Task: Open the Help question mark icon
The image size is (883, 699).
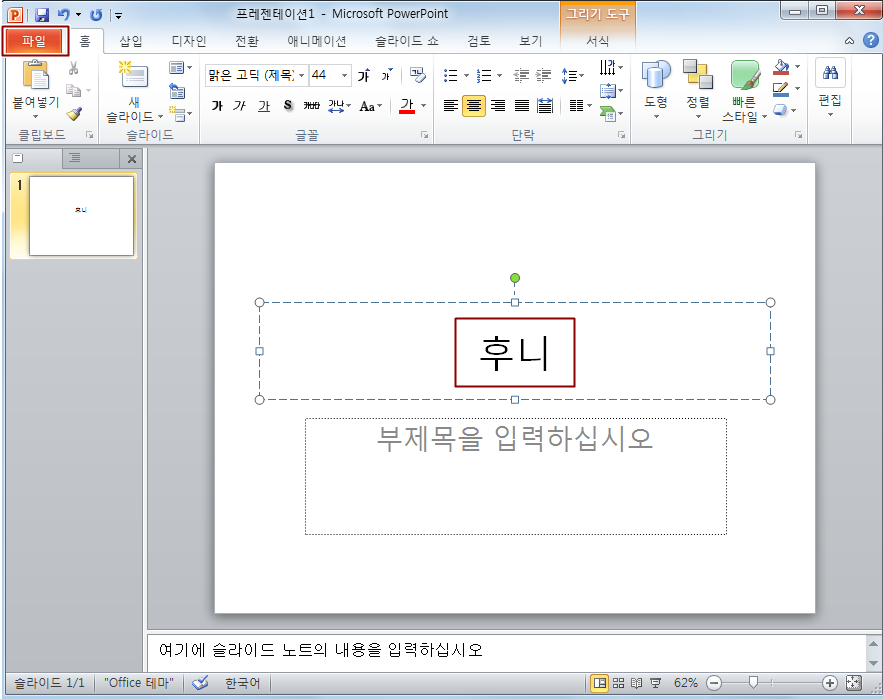Action: coord(871,41)
